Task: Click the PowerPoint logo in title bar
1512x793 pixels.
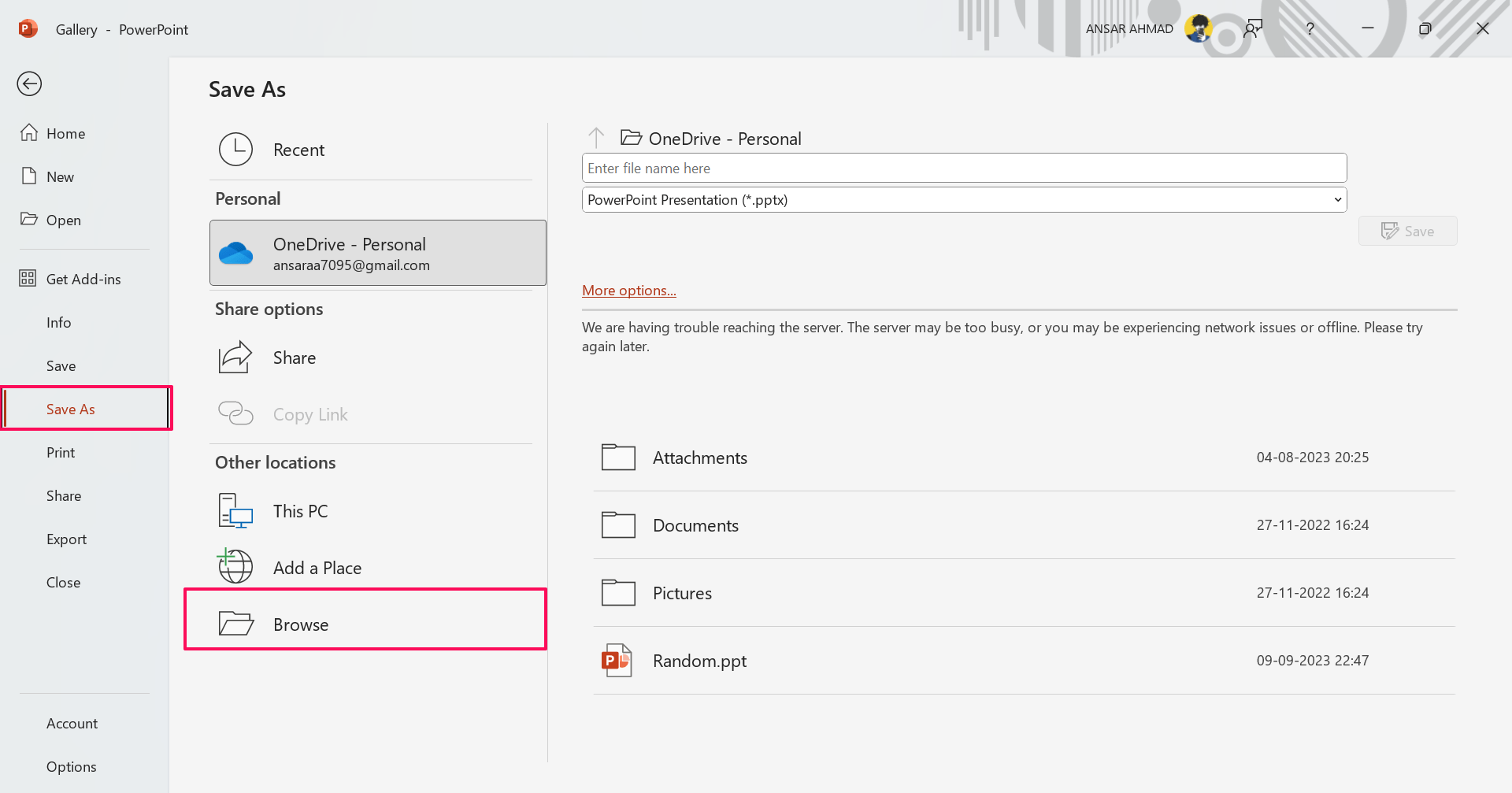Action: pyautogui.click(x=28, y=29)
